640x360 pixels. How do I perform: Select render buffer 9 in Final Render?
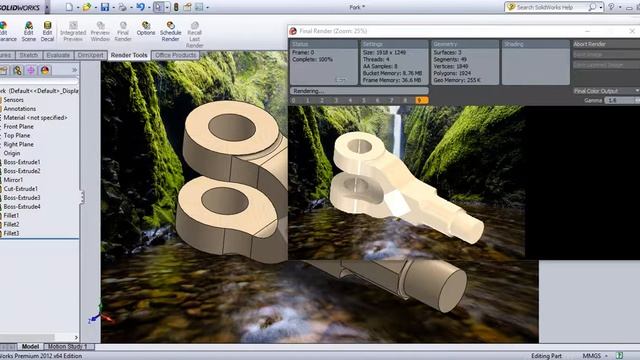pos(422,100)
